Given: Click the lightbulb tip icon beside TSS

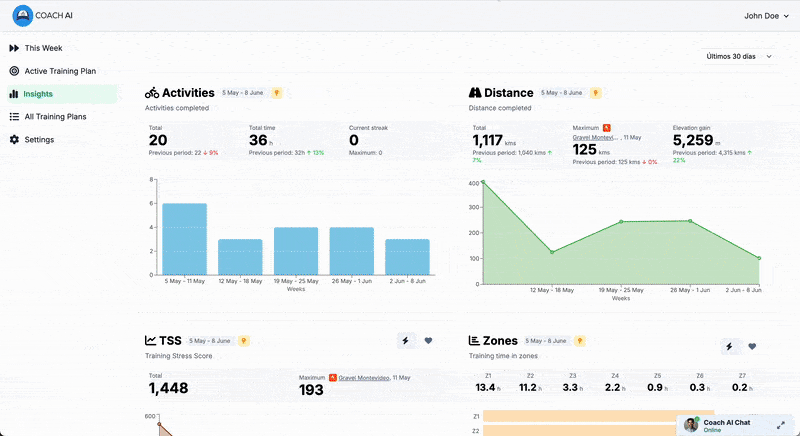Looking at the screenshot, I should 242,341.
